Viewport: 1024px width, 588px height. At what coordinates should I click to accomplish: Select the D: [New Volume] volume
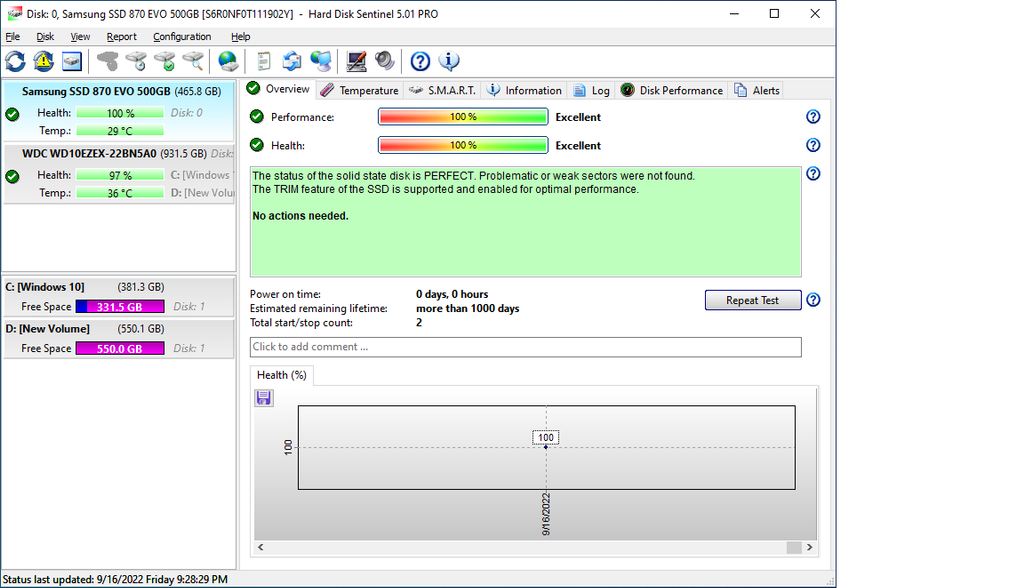[x=119, y=338]
